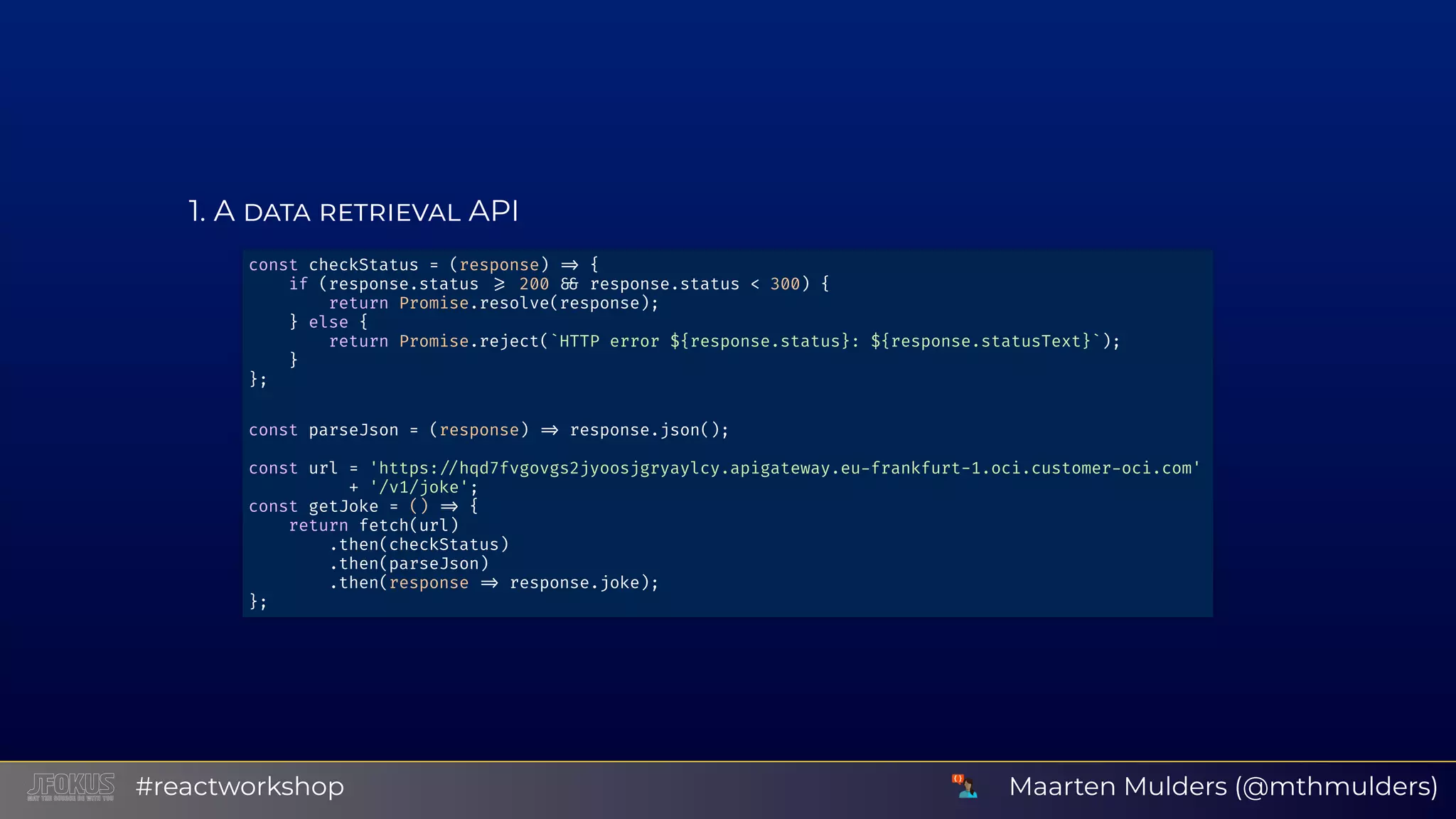Click the 'return fetch(url)' code line
Image resolution: width=1456 pixels, height=819 pixels.
(x=374, y=525)
